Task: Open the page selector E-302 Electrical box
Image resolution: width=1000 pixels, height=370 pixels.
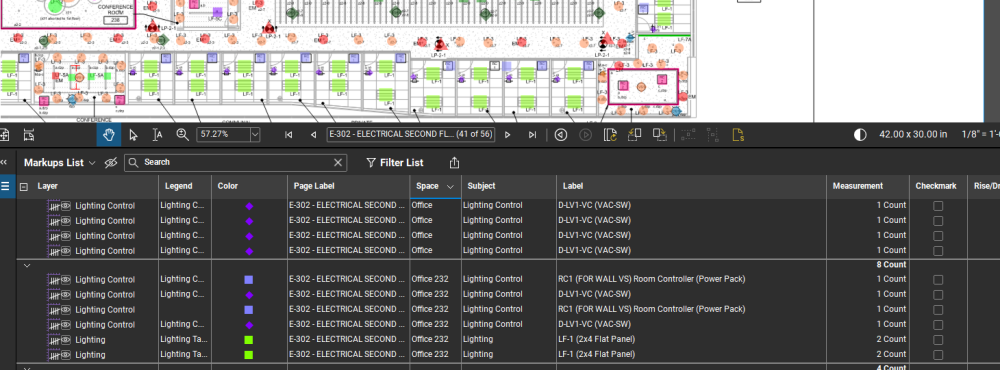Action: click(x=411, y=135)
